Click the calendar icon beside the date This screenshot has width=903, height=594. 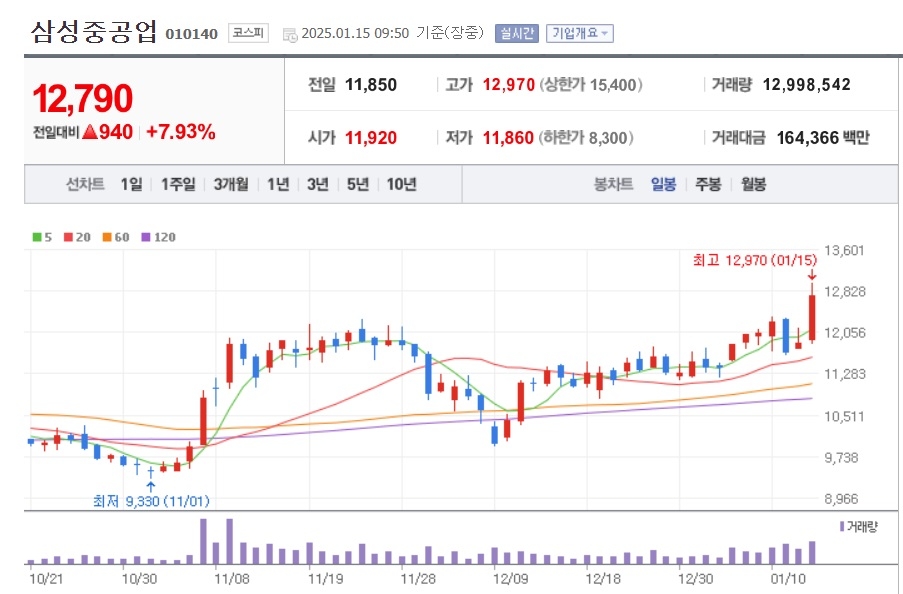tap(290, 35)
